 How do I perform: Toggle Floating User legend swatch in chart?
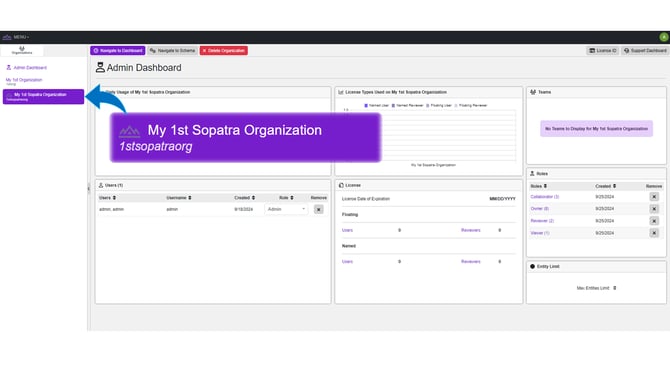point(428,106)
